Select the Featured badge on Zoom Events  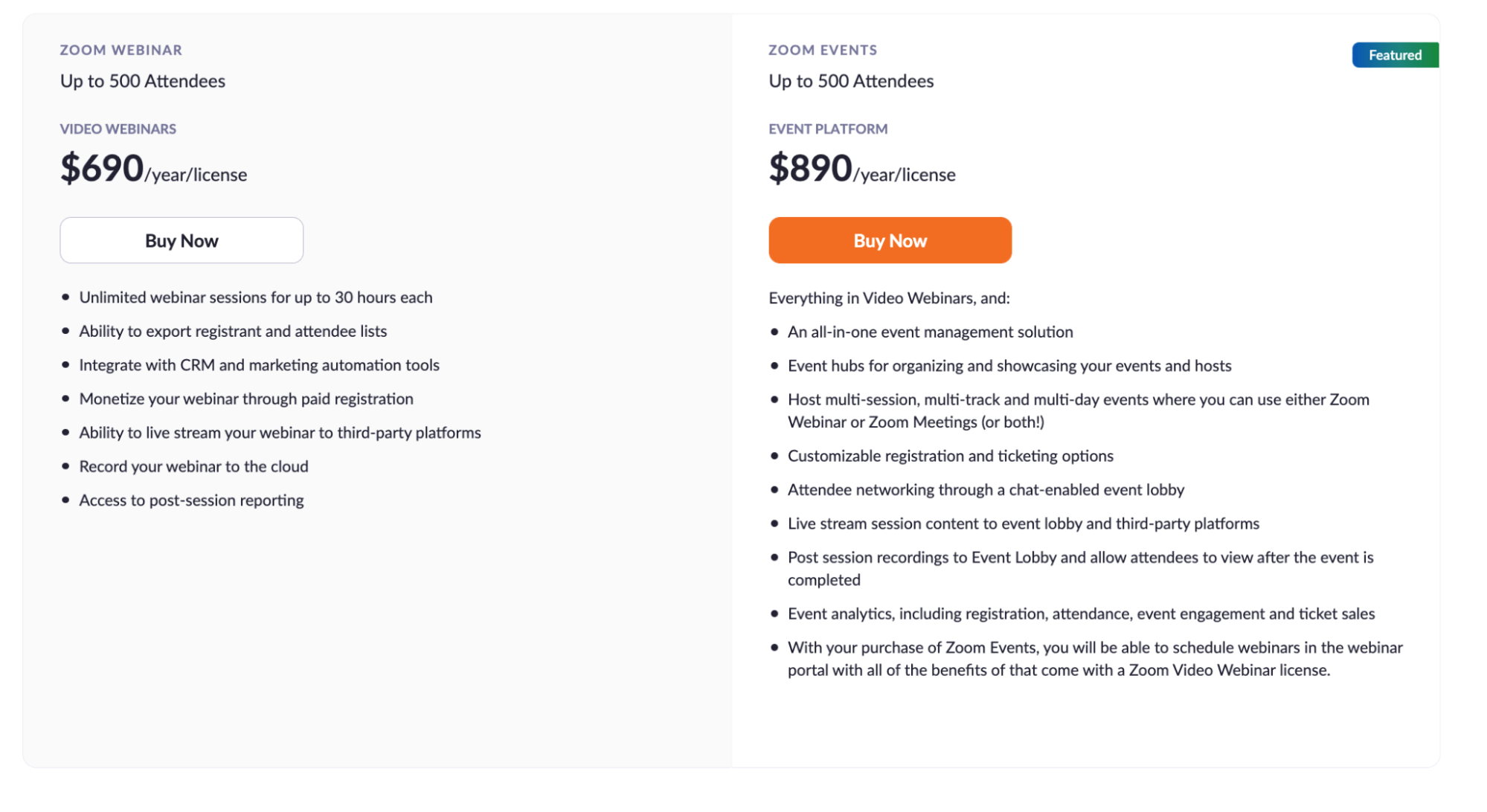pos(1394,54)
